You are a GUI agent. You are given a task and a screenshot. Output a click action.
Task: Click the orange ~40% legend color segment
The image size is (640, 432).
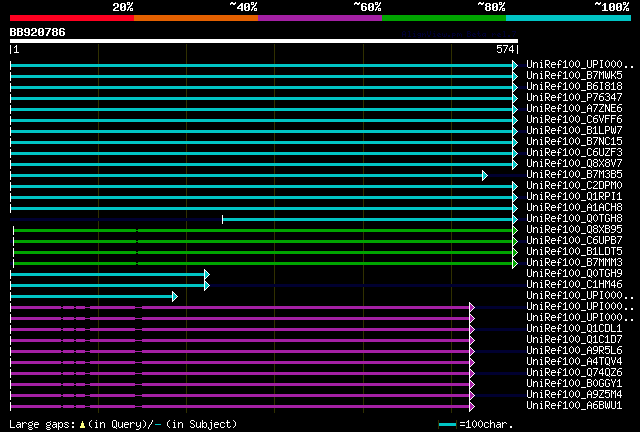click(x=196, y=18)
